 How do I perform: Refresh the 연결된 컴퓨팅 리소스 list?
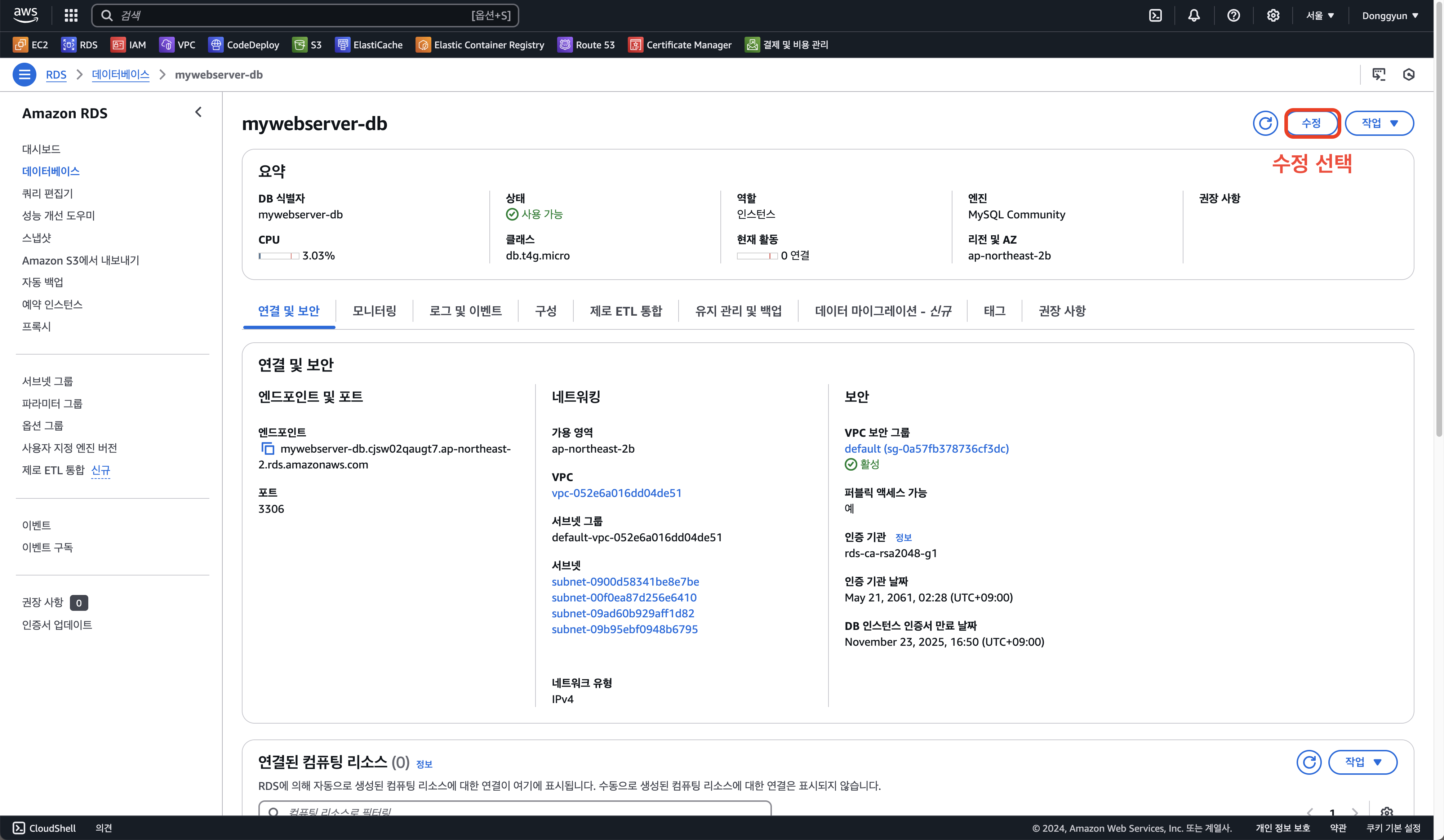1309,762
